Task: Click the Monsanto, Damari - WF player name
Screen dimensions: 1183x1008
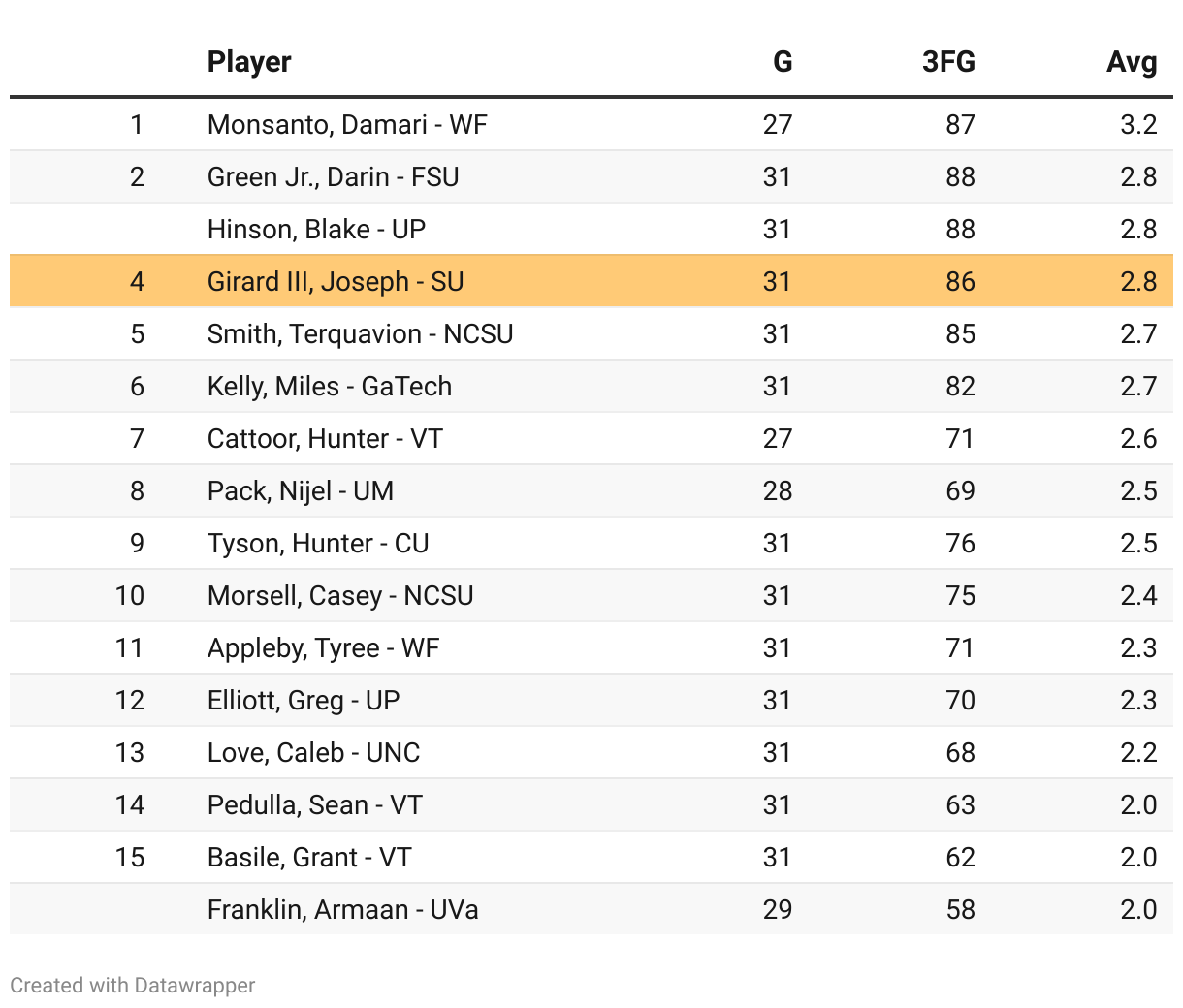Action: point(347,125)
